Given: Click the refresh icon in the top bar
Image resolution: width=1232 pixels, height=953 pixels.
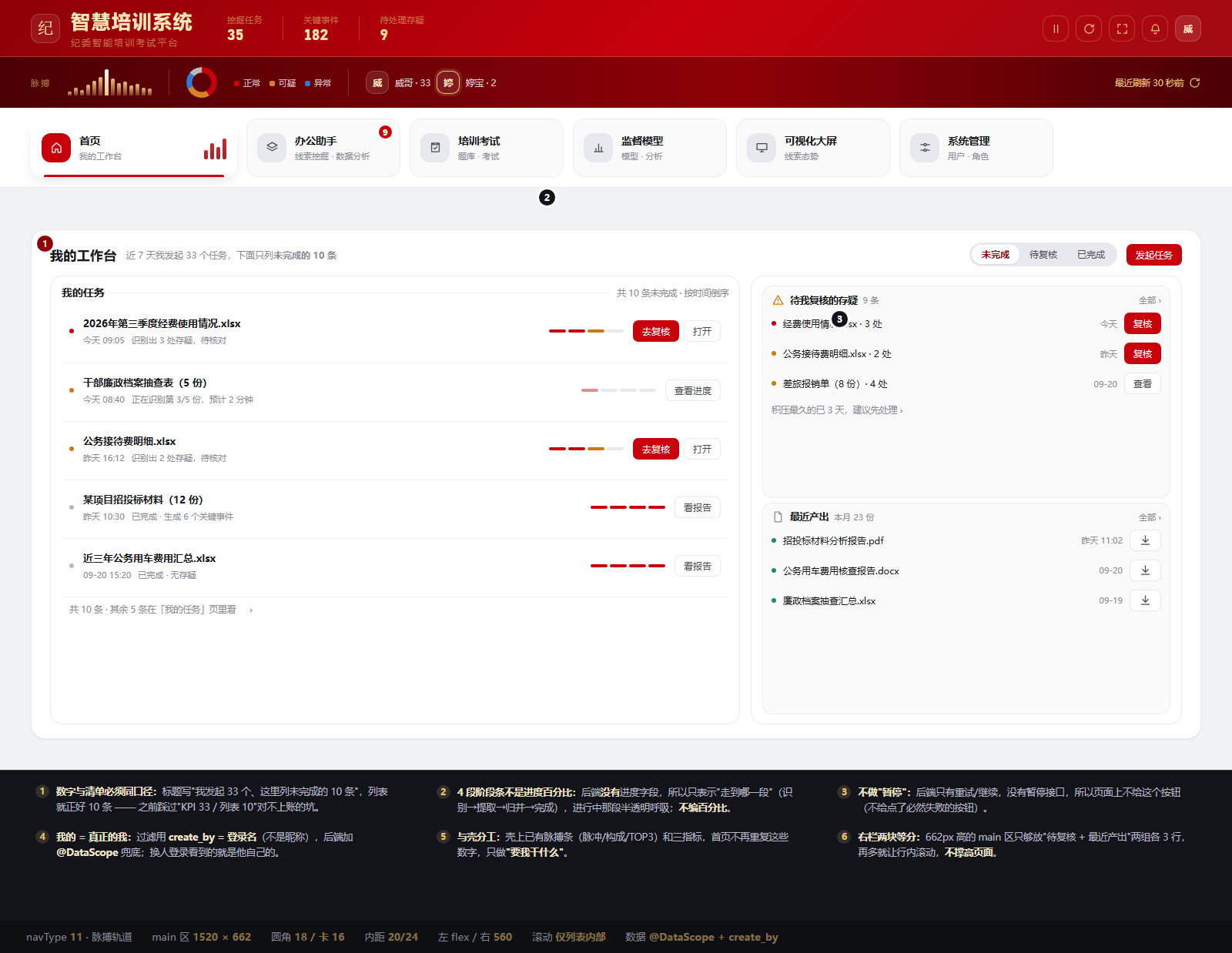Looking at the screenshot, I should pyautogui.click(x=1089, y=28).
